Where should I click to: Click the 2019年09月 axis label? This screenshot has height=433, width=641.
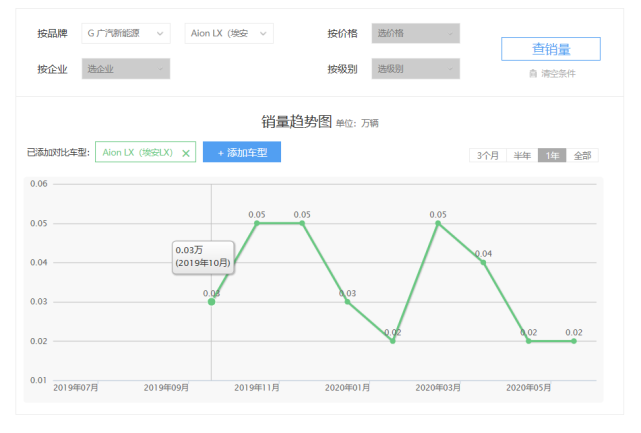coord(166,388)
